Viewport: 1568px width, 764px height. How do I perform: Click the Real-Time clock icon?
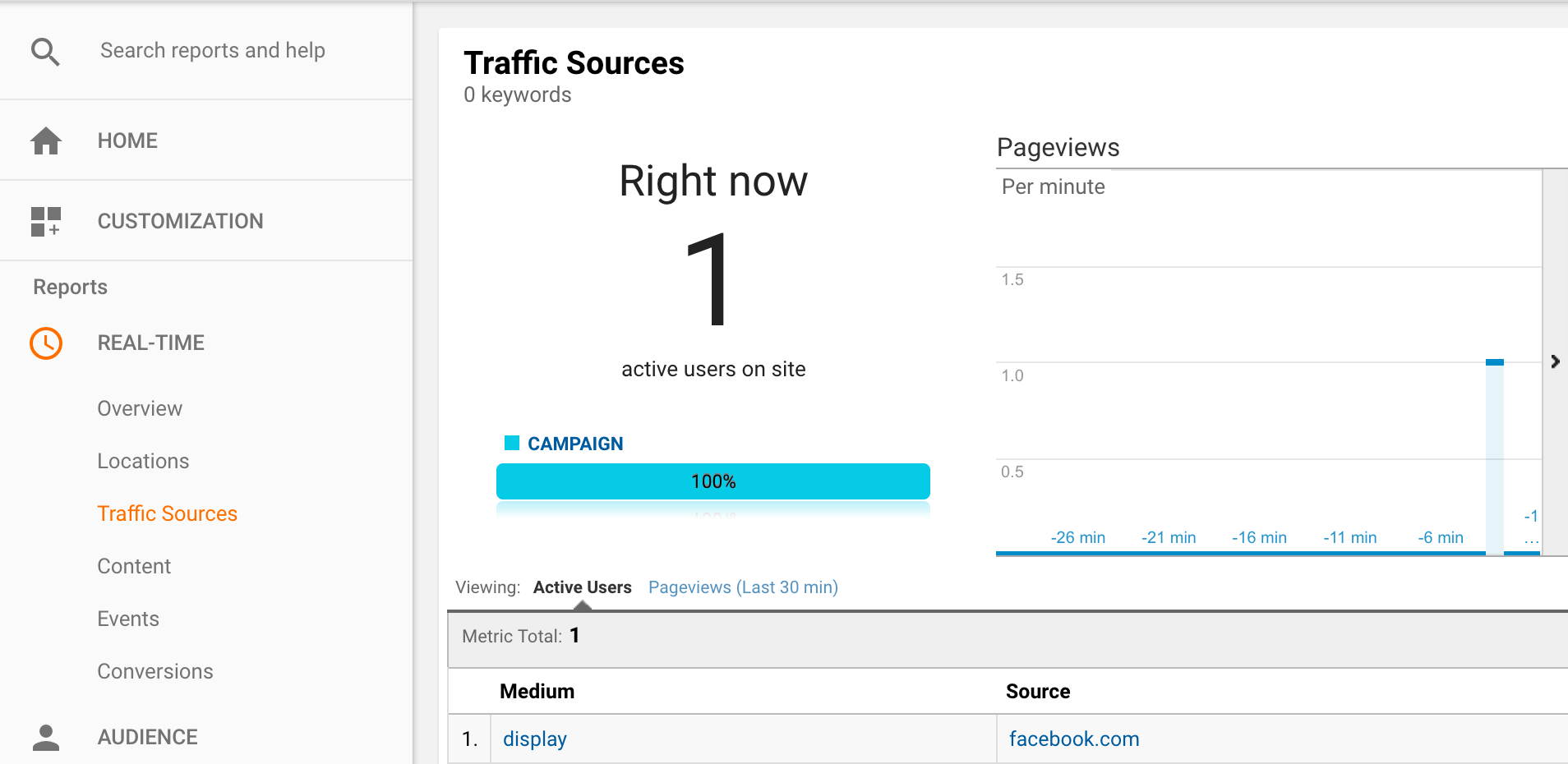pos(46,343)
